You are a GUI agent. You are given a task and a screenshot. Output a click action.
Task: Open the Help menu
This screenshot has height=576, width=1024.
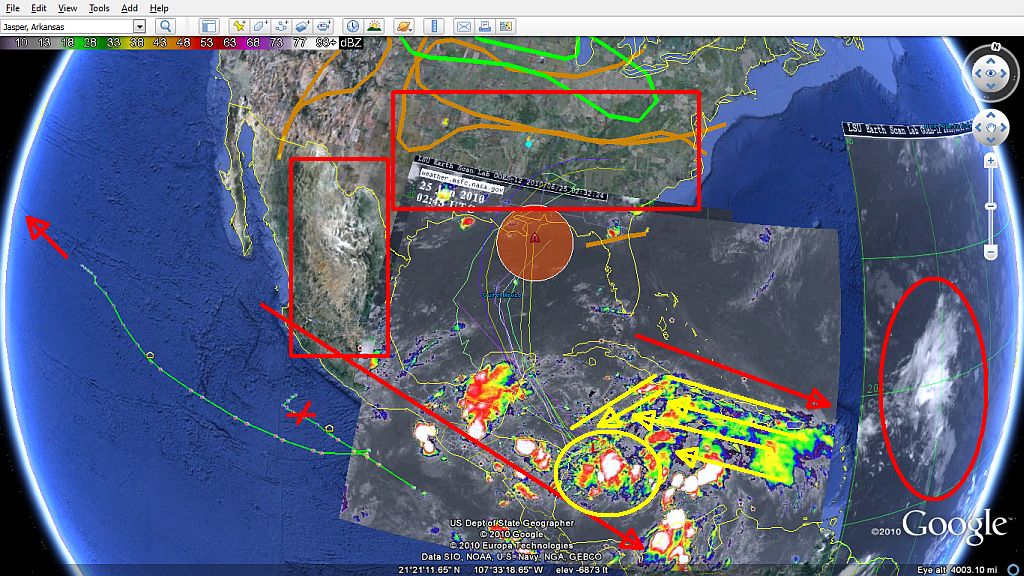pyautogui.click(x=159, y=8)
